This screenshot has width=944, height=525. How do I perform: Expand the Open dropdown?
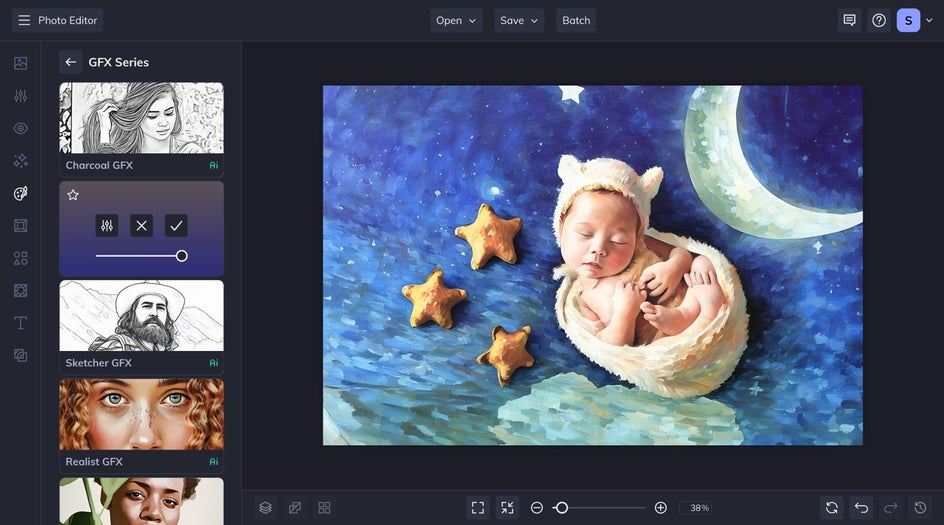click(456, 20)
